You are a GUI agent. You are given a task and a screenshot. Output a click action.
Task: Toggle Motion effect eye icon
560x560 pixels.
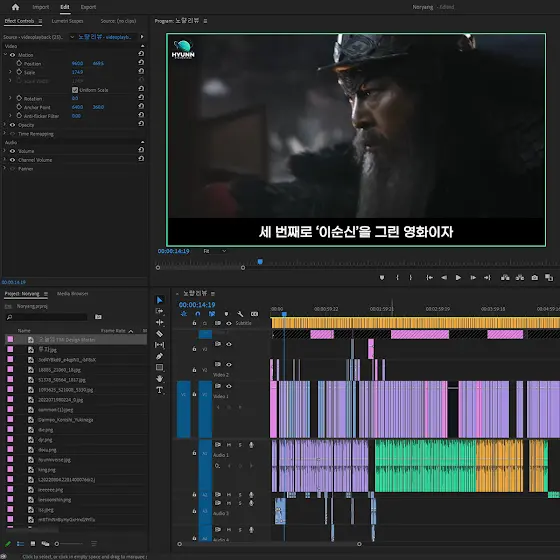tap(12, 55)
